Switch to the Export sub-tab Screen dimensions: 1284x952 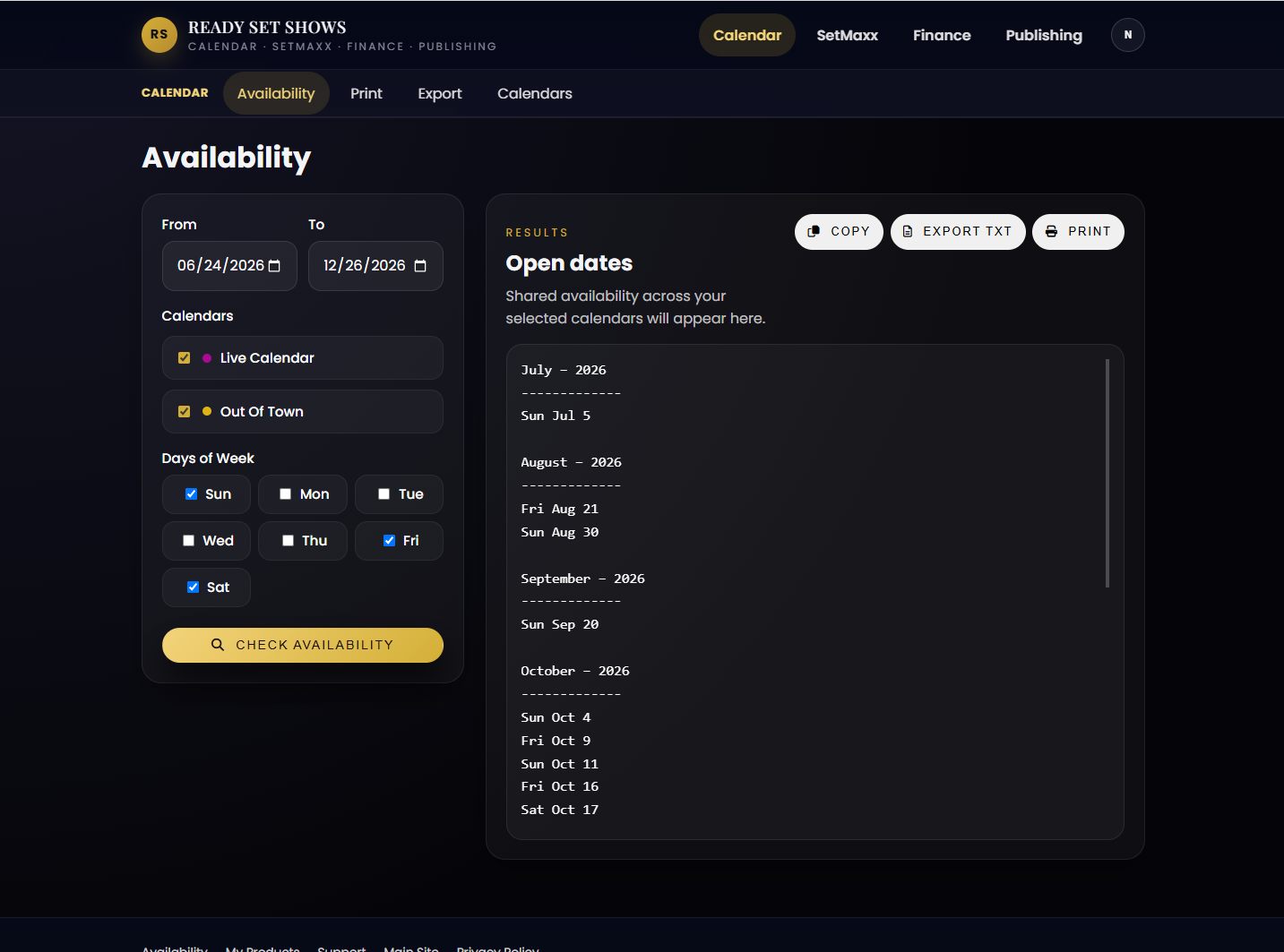pos(440,93)
